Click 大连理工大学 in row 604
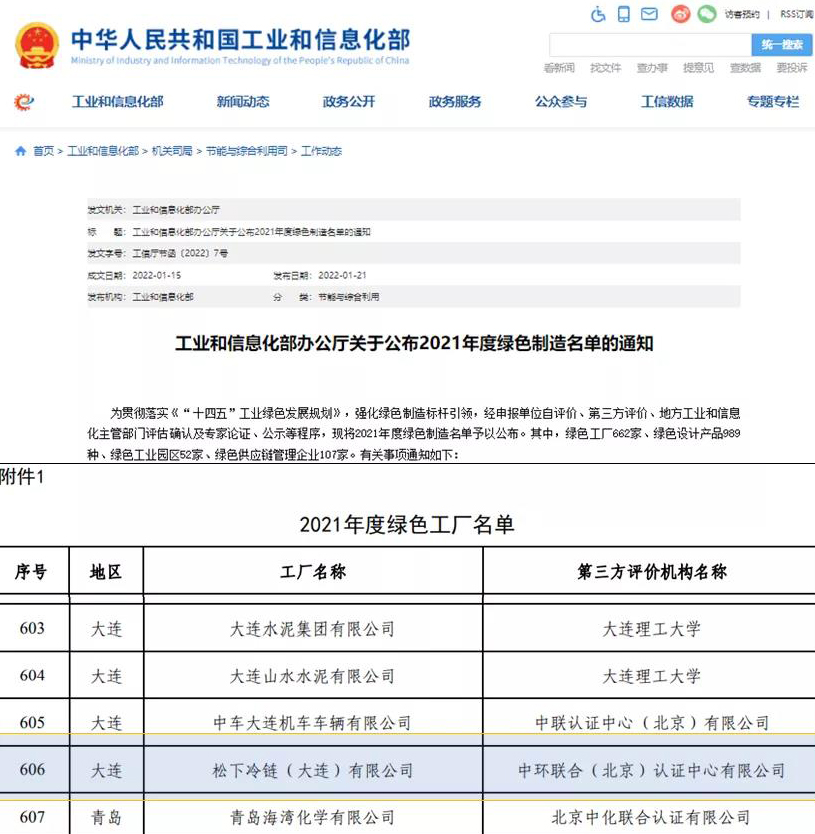 click(x=652, y=676)
